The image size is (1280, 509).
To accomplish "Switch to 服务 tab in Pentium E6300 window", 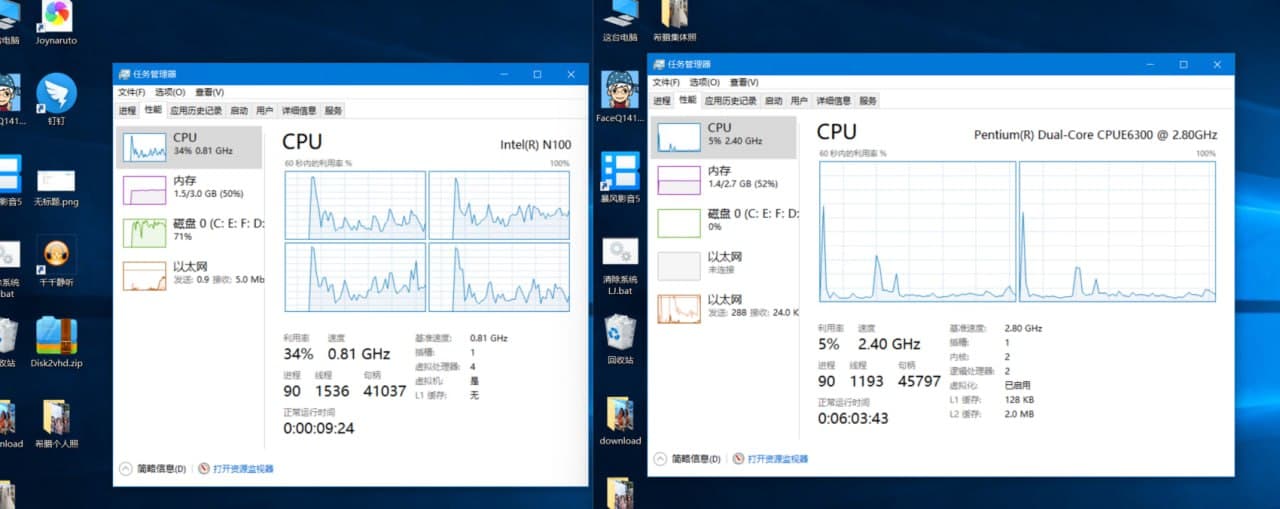I will [868, 100].
